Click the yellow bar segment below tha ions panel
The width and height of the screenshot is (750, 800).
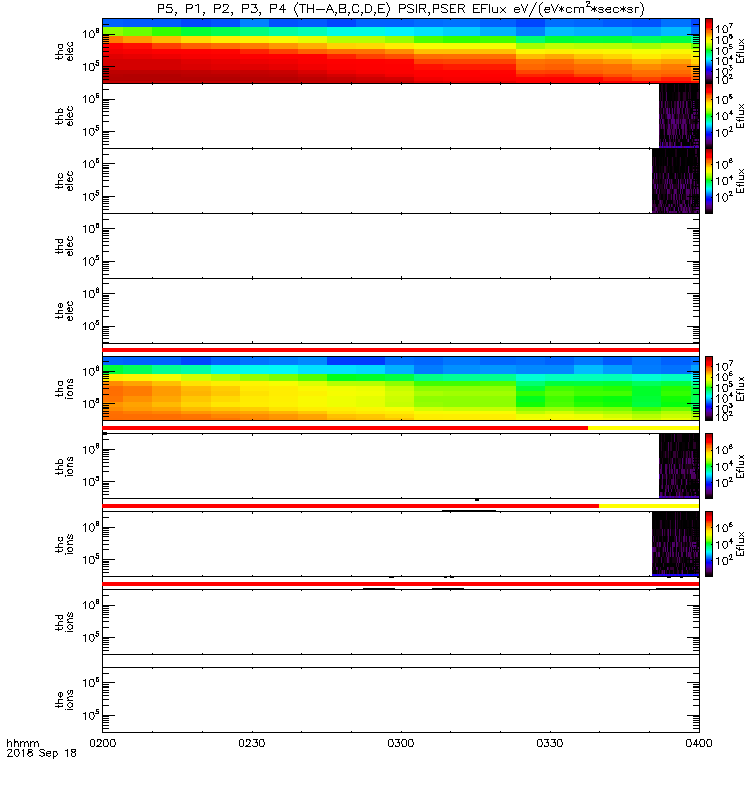(x=643, y=428)
